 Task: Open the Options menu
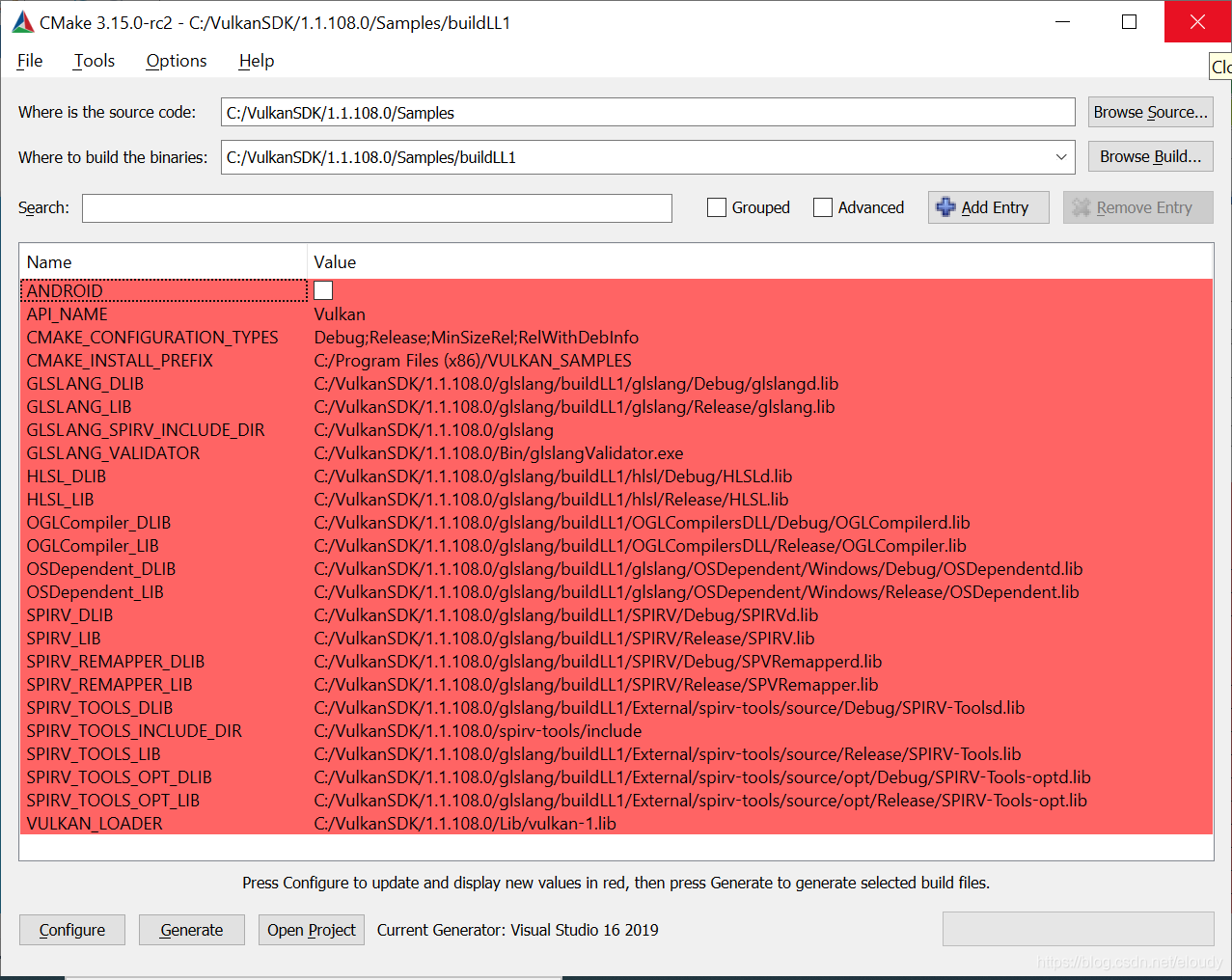click(x=177, y=61)
